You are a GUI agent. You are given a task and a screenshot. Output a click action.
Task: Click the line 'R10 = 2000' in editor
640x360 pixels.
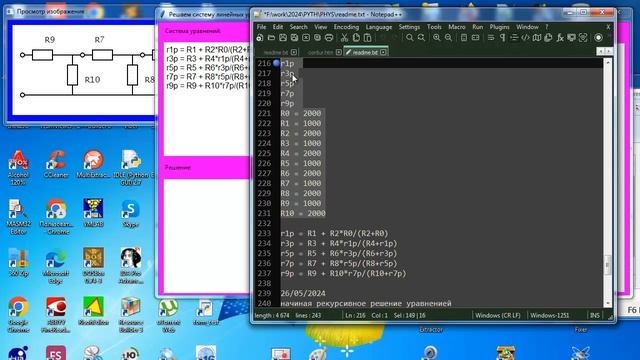click(303, 213)
